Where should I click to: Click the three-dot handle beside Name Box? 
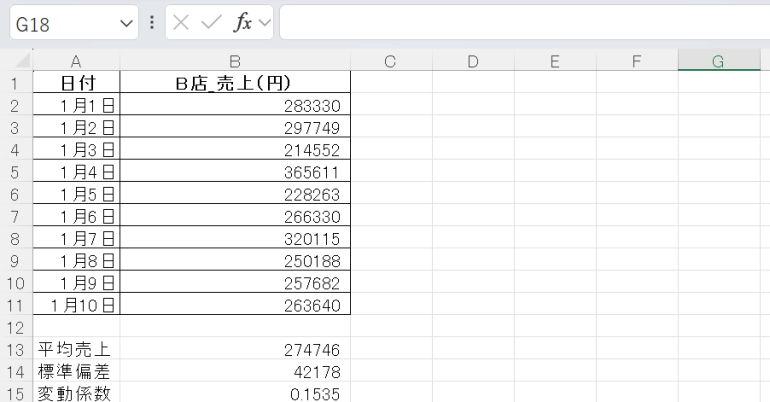coord(152,22)
